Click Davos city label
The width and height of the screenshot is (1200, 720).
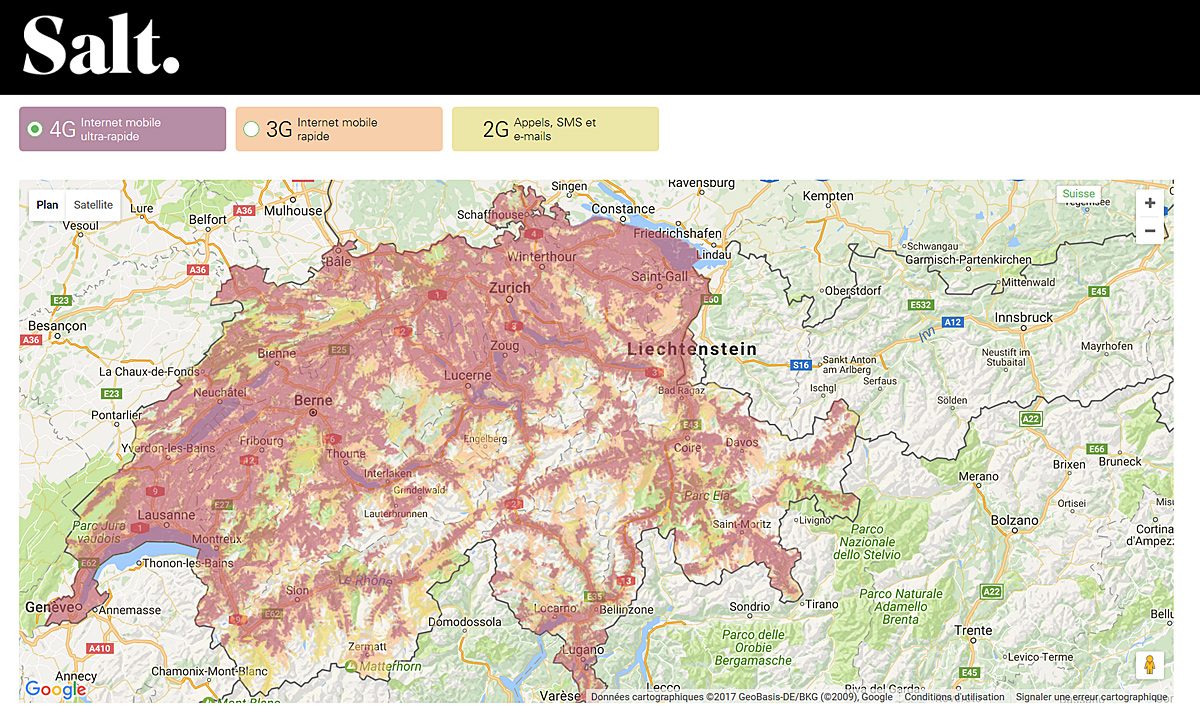click(743, 443)
